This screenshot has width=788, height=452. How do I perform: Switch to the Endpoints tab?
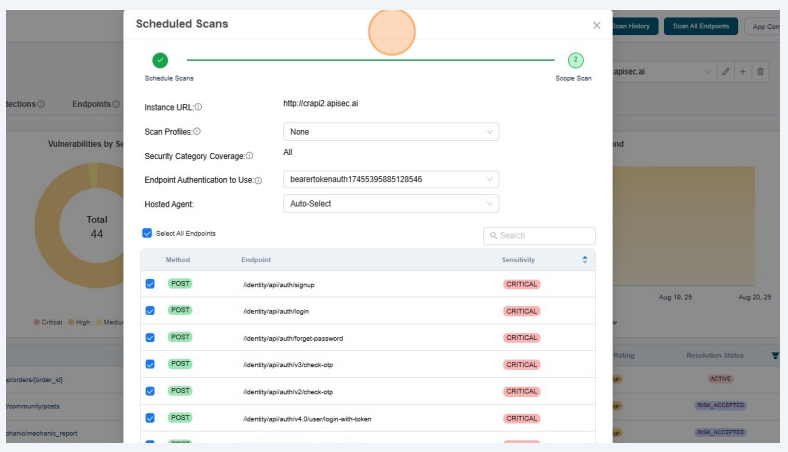pyautogui.click(x=91, y=103)
